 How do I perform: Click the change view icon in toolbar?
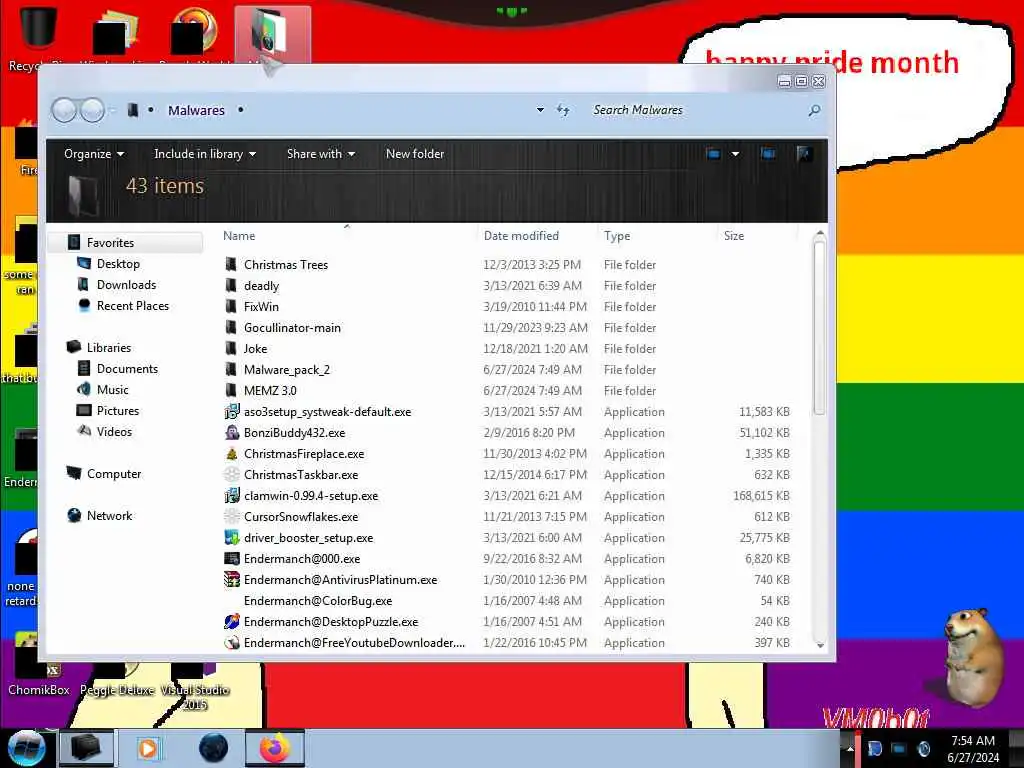pyautogui.click(x=713, y=154)
